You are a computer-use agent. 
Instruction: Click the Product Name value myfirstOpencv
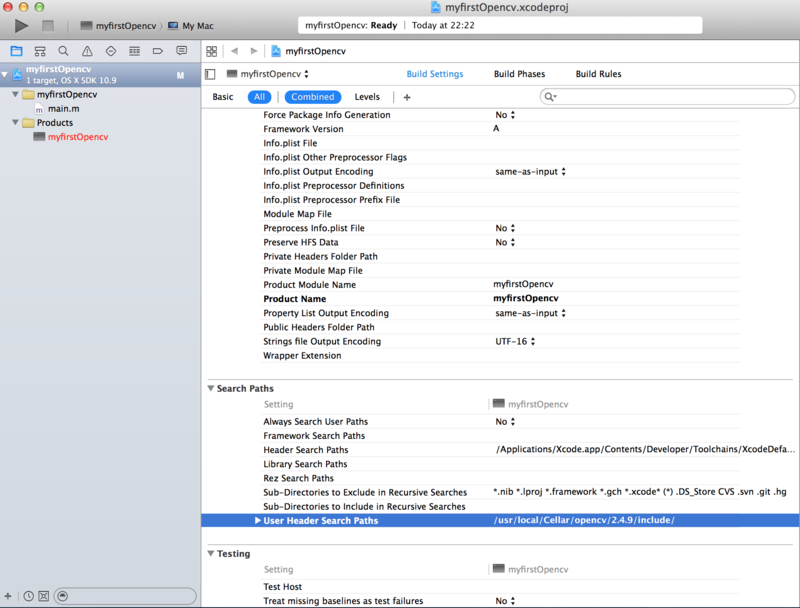[526, 298]
